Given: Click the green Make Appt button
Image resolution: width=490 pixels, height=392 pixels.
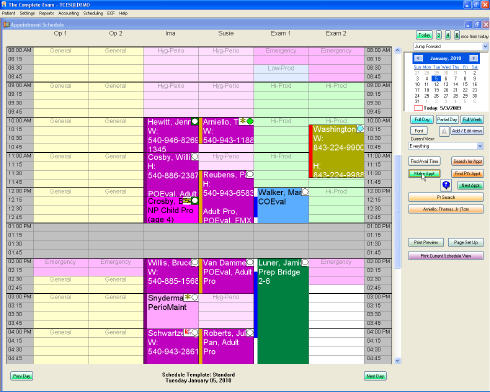Looking at the screenshot, I should [x=424, y=173].
